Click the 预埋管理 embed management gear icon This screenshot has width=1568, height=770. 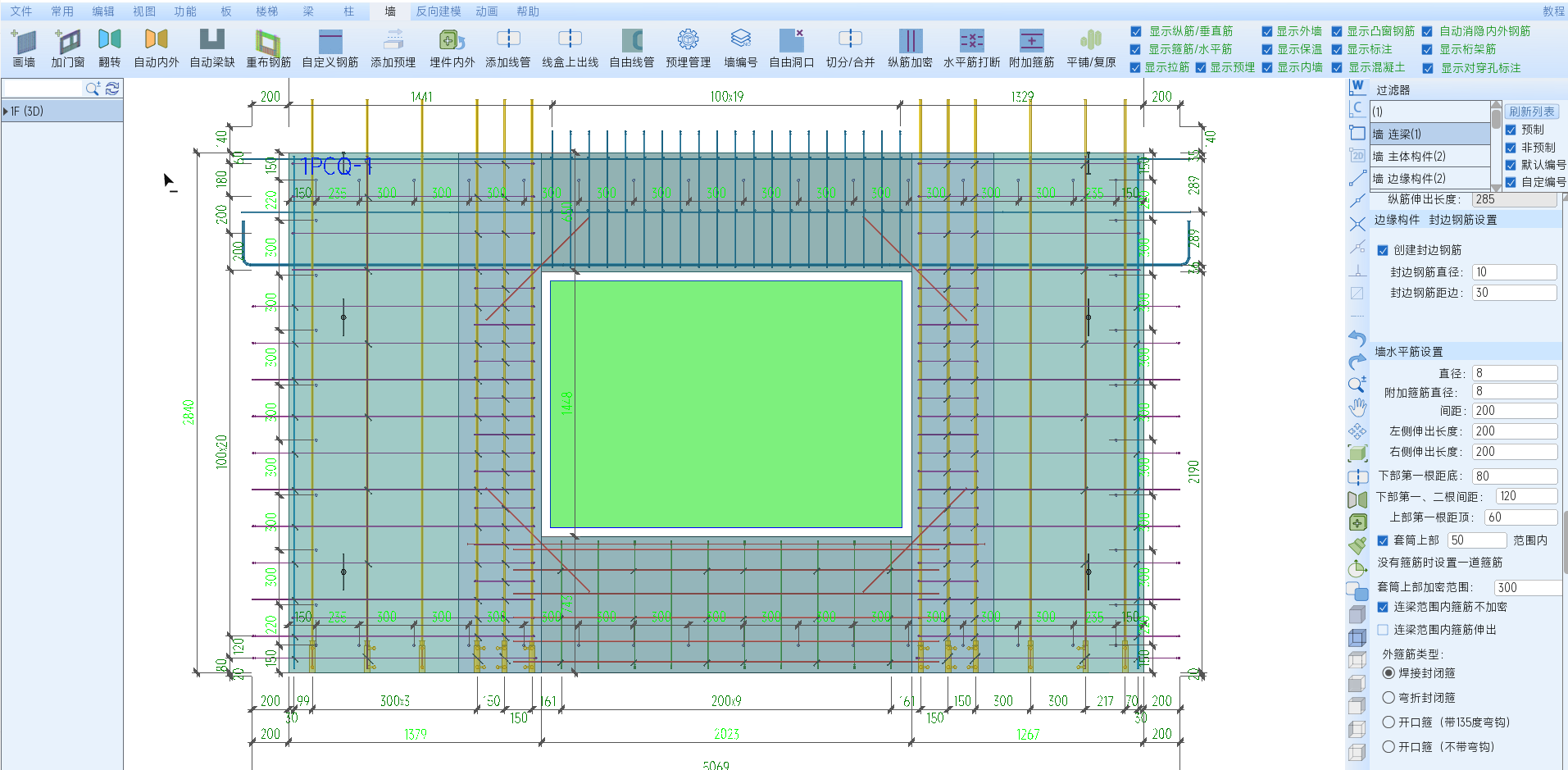click(688, 40)
